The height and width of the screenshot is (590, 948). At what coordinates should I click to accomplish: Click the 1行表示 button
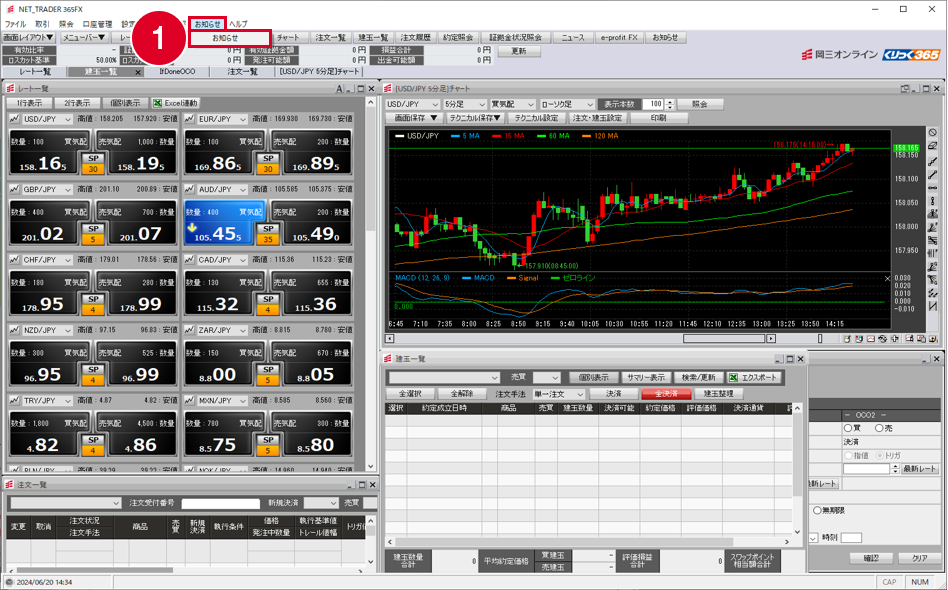pyautogui.click(x=30, y=103)
